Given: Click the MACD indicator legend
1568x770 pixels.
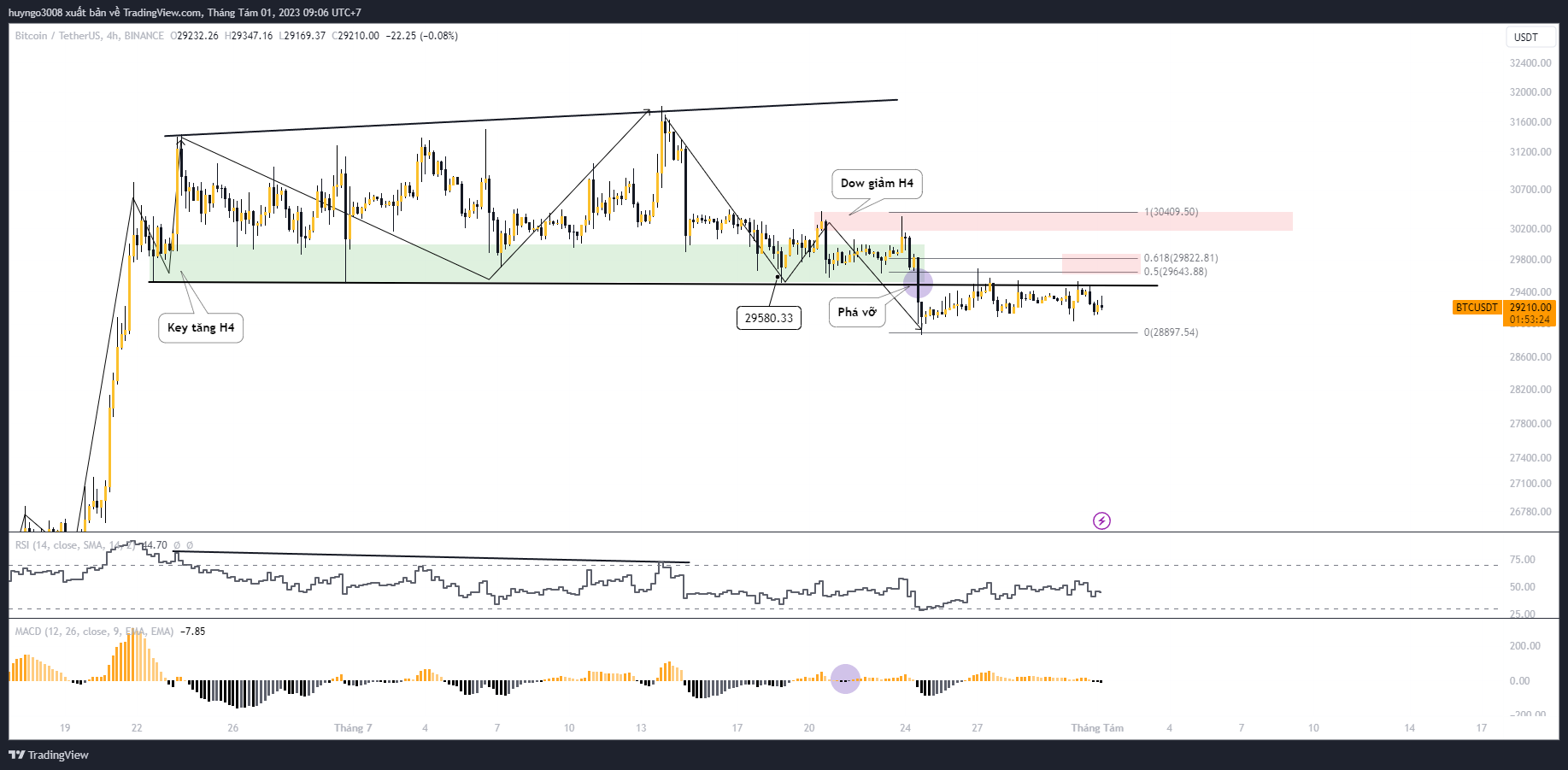Looking at the screenshot, I should click(94, 632).
